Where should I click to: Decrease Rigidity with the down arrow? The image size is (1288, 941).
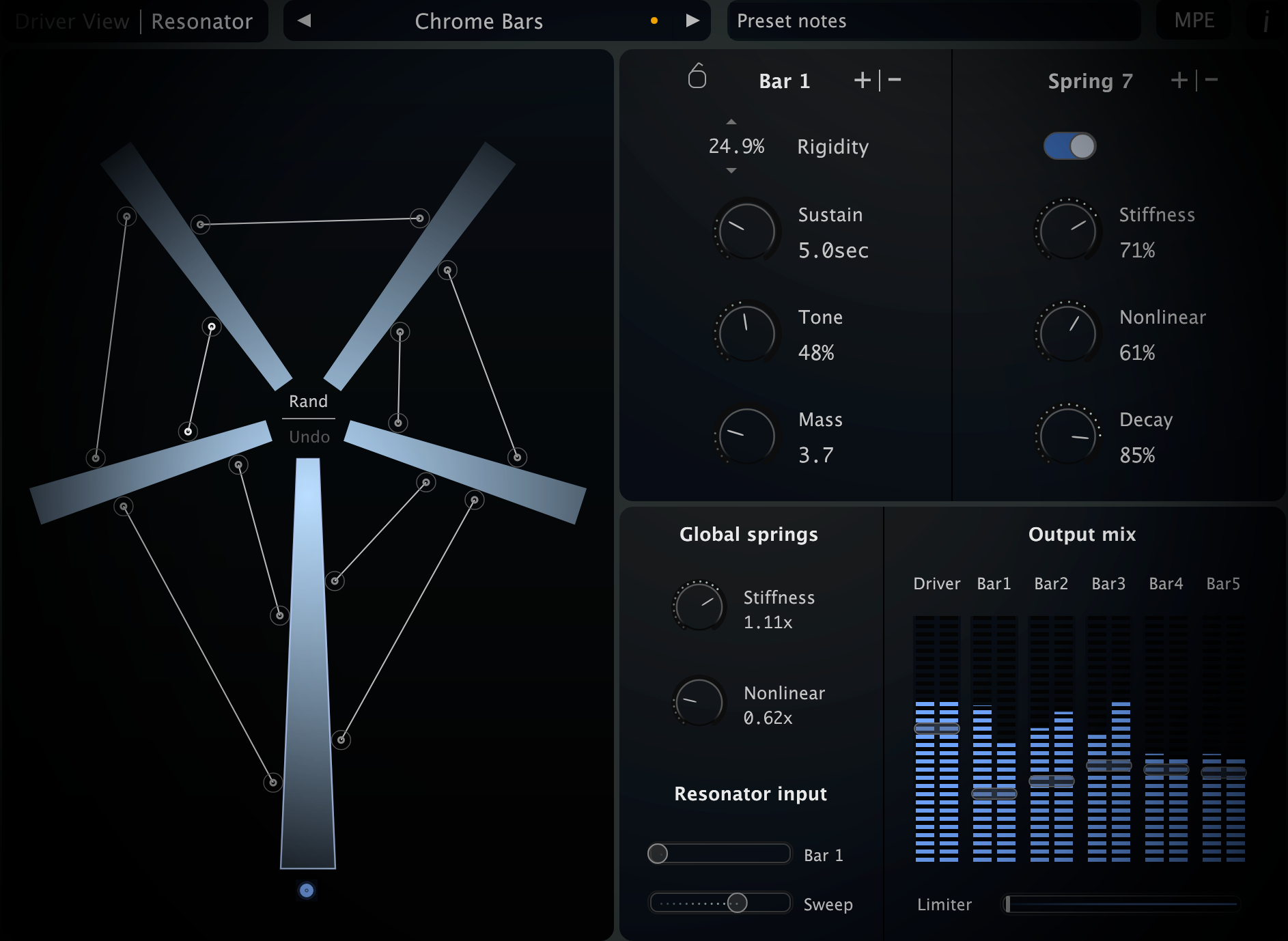click(x=731, y=171)
